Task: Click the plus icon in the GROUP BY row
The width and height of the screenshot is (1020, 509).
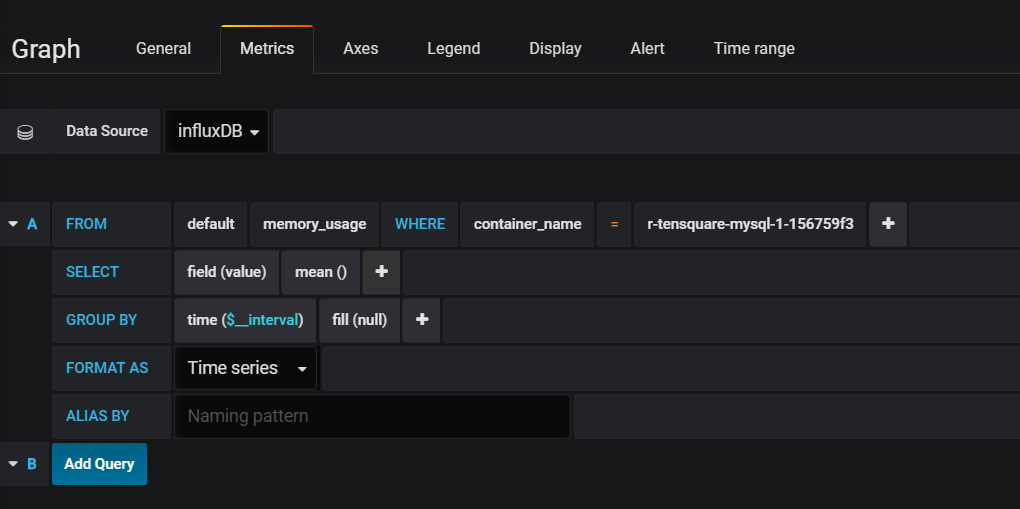Action: [422, 320]
